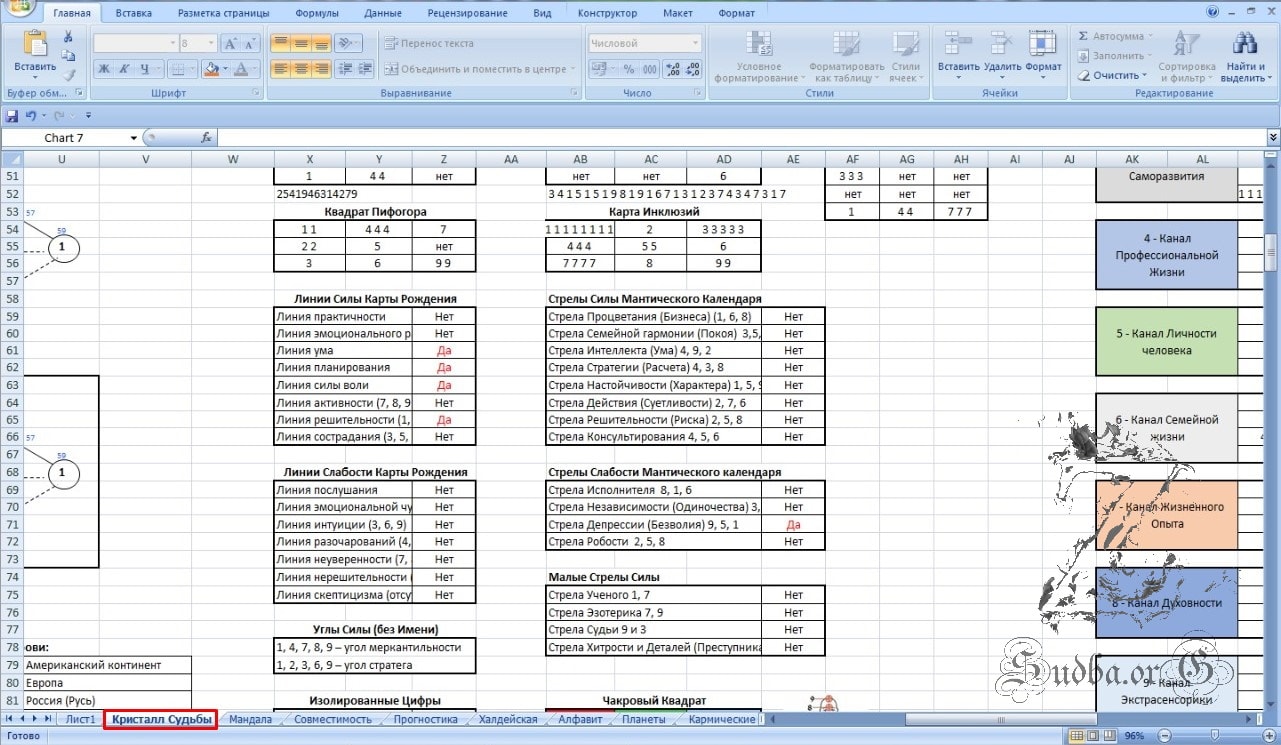Select the Page Layout view button in status bar

tap(1093, 736)
